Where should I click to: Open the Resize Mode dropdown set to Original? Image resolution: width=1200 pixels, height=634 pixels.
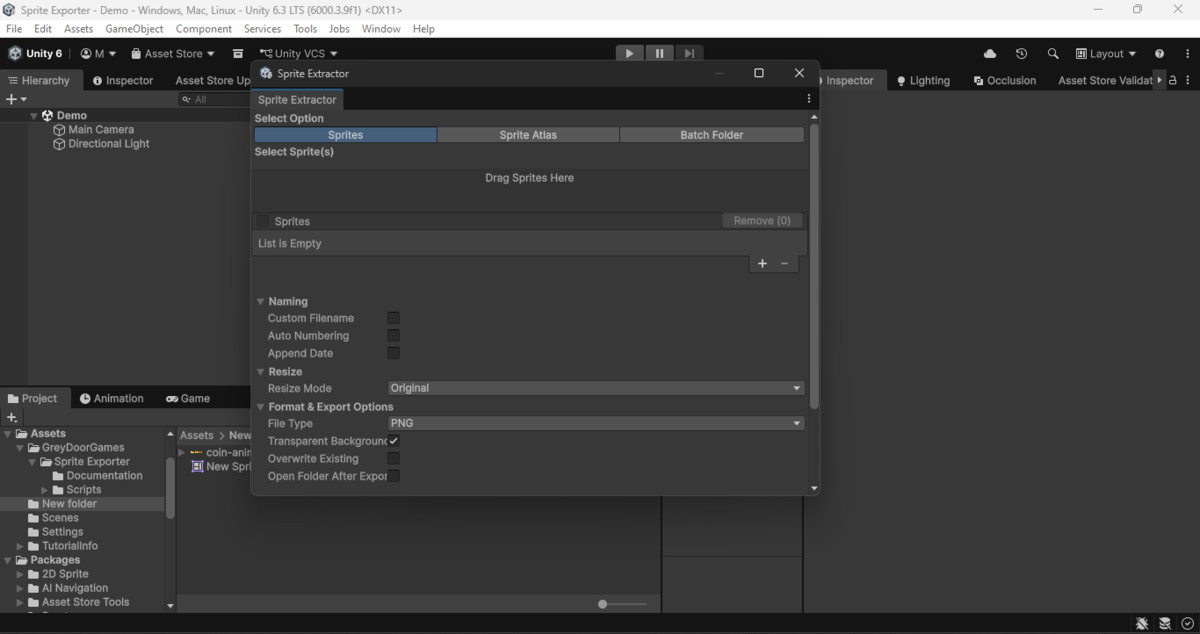(x=595, y=388)
